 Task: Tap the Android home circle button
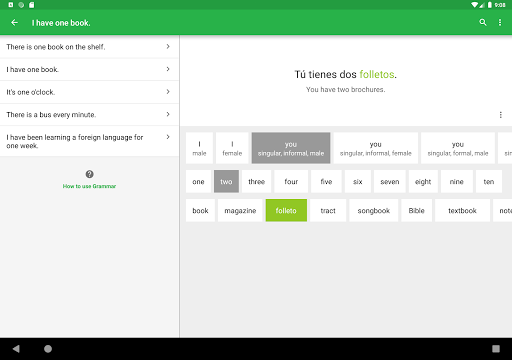pos(48,349)
